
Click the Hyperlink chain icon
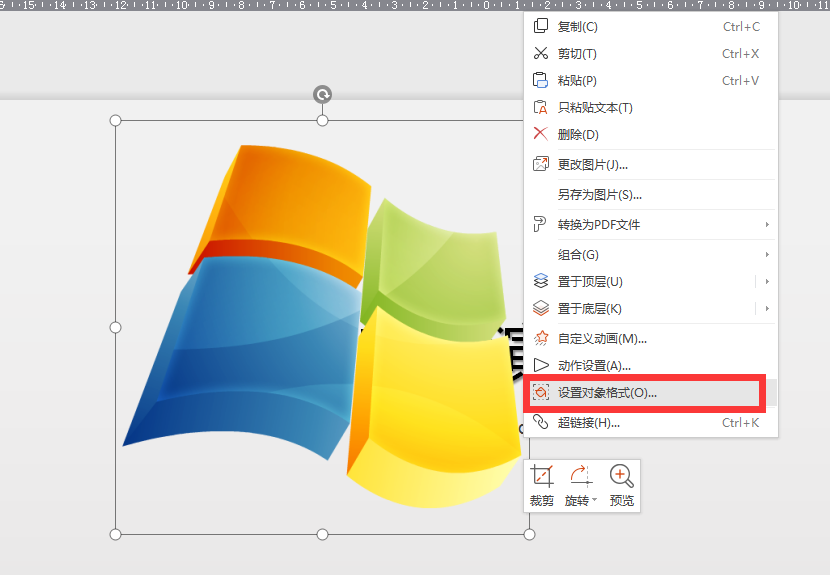click(x=540, y=422)
